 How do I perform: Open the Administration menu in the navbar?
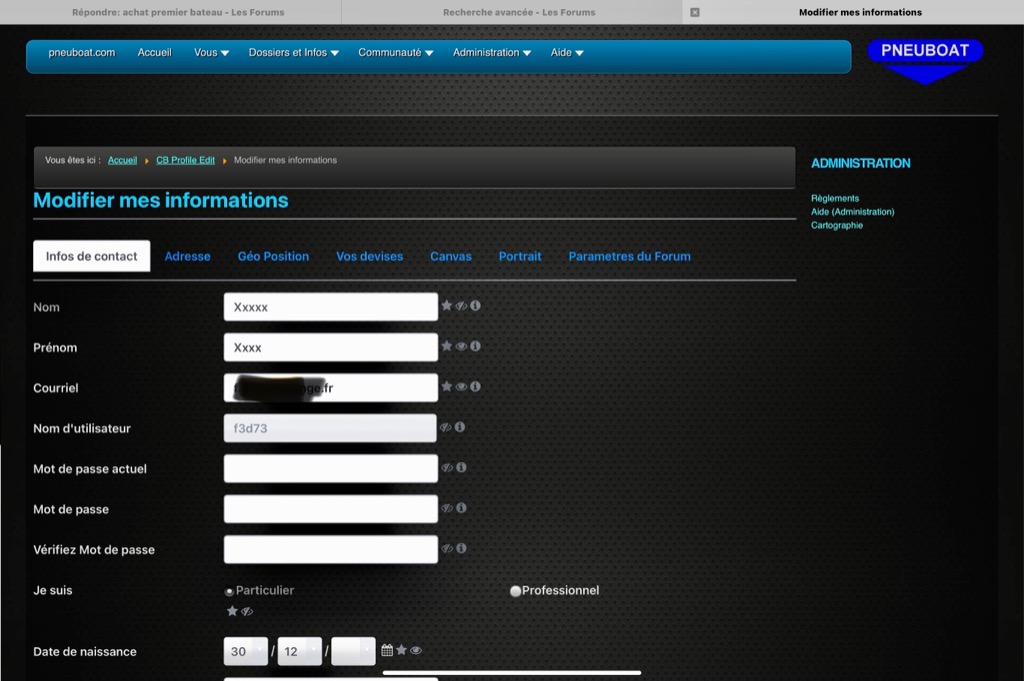(x=491, y=53)
